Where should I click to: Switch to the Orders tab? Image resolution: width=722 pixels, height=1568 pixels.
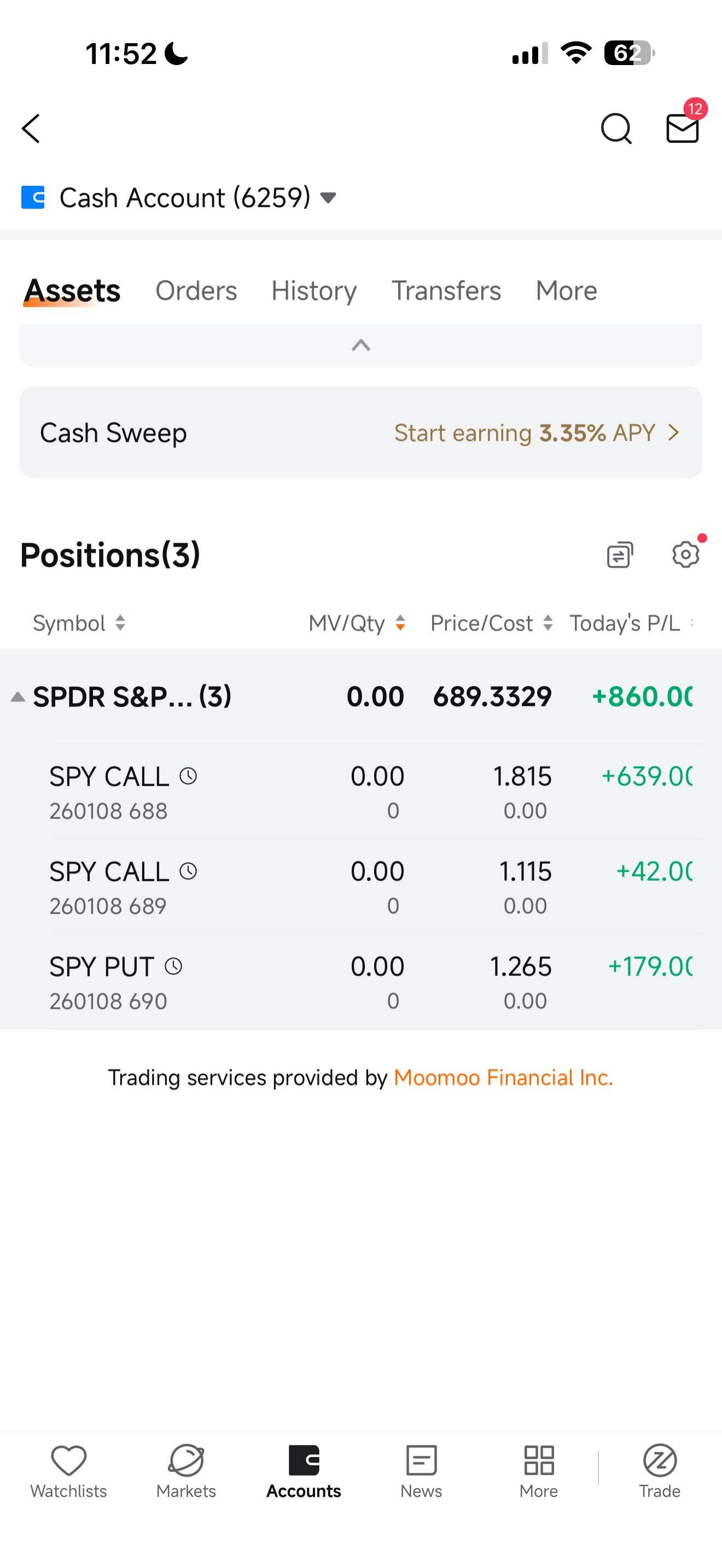click(196, 291)
